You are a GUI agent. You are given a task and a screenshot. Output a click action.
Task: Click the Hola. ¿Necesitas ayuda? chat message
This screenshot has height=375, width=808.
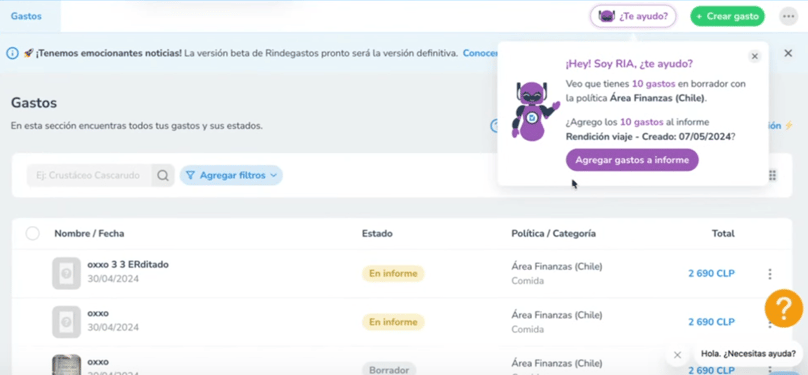coord(748,354)
